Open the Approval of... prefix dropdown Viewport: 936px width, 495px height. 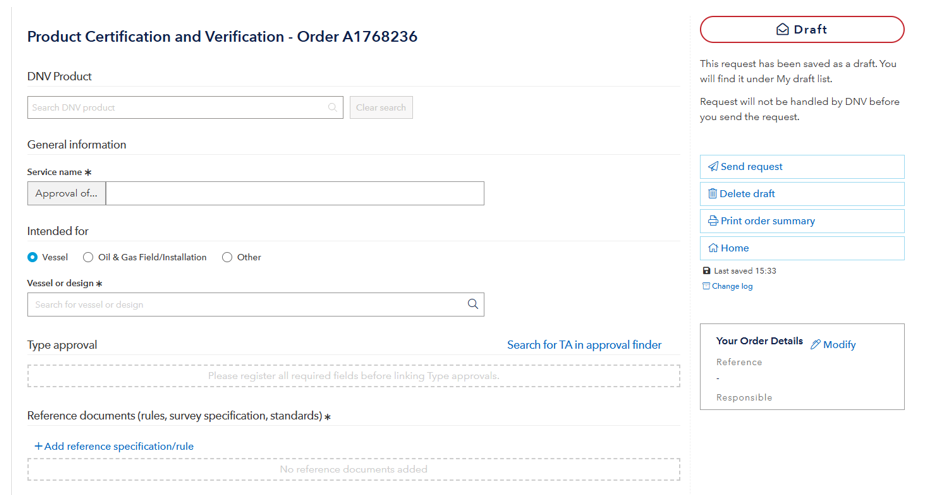(x=66, y=193)
